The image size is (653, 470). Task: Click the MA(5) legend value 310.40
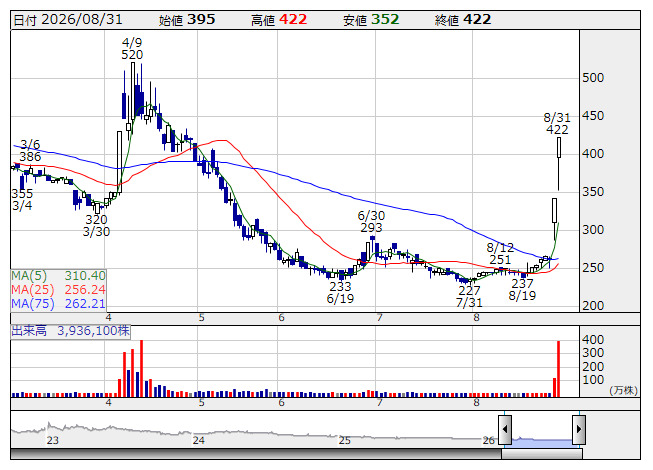85,276
